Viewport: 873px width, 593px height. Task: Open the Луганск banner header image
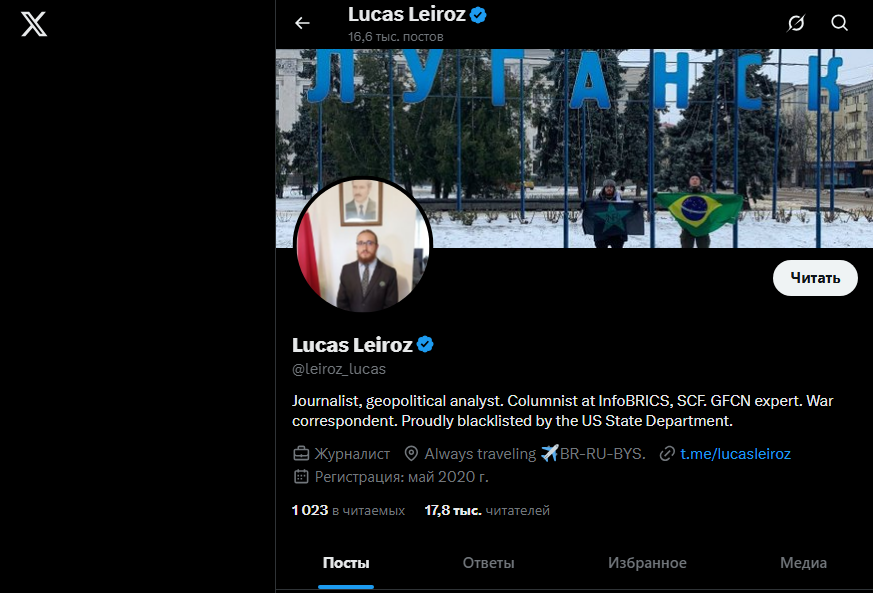(x=574, y=148)
